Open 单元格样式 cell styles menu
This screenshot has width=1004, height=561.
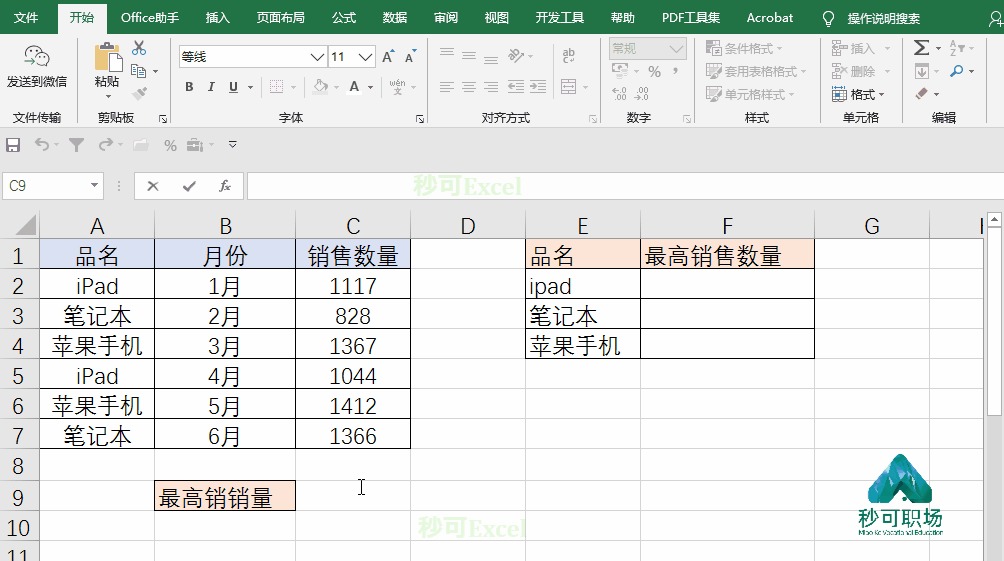pyautogui.click(x=750, y=94)
